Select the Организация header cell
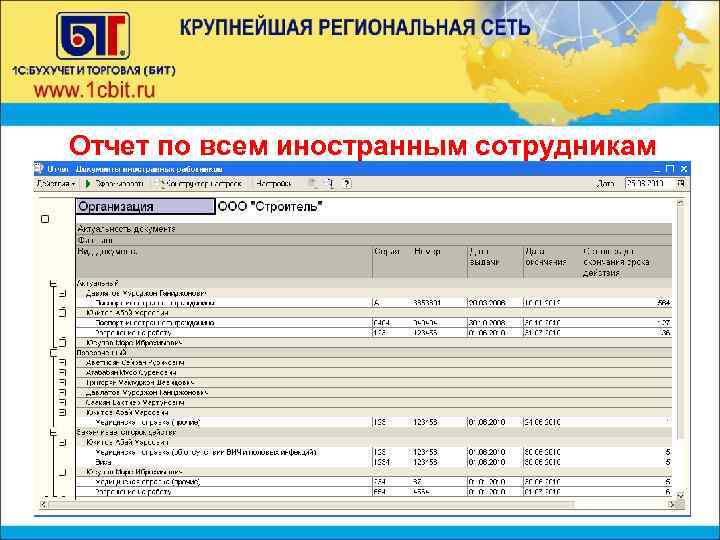 [145, 207]
